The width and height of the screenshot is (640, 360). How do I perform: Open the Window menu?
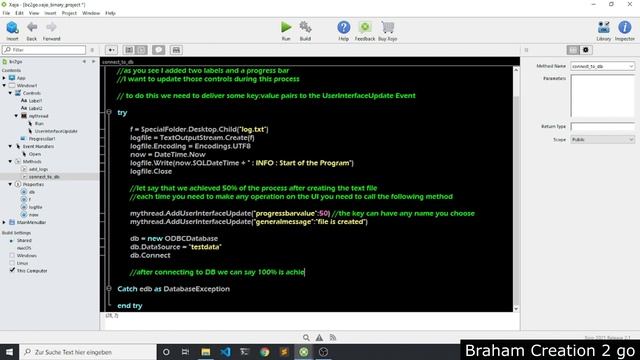[91, 13]
